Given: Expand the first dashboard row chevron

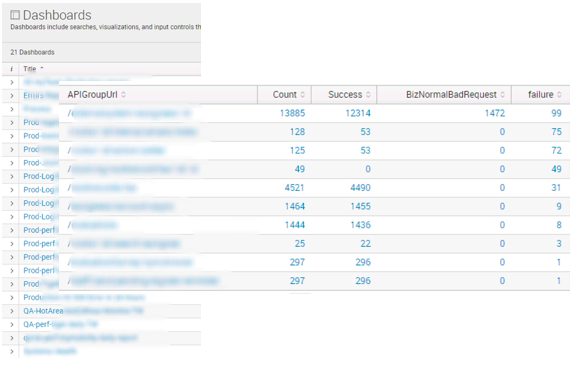Looking at the screenshot, I should click(x=12, y=82).
